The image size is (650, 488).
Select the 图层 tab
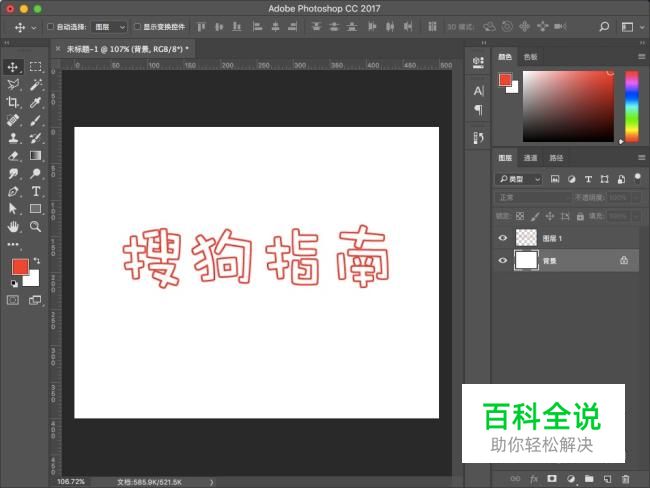point(505,158)
